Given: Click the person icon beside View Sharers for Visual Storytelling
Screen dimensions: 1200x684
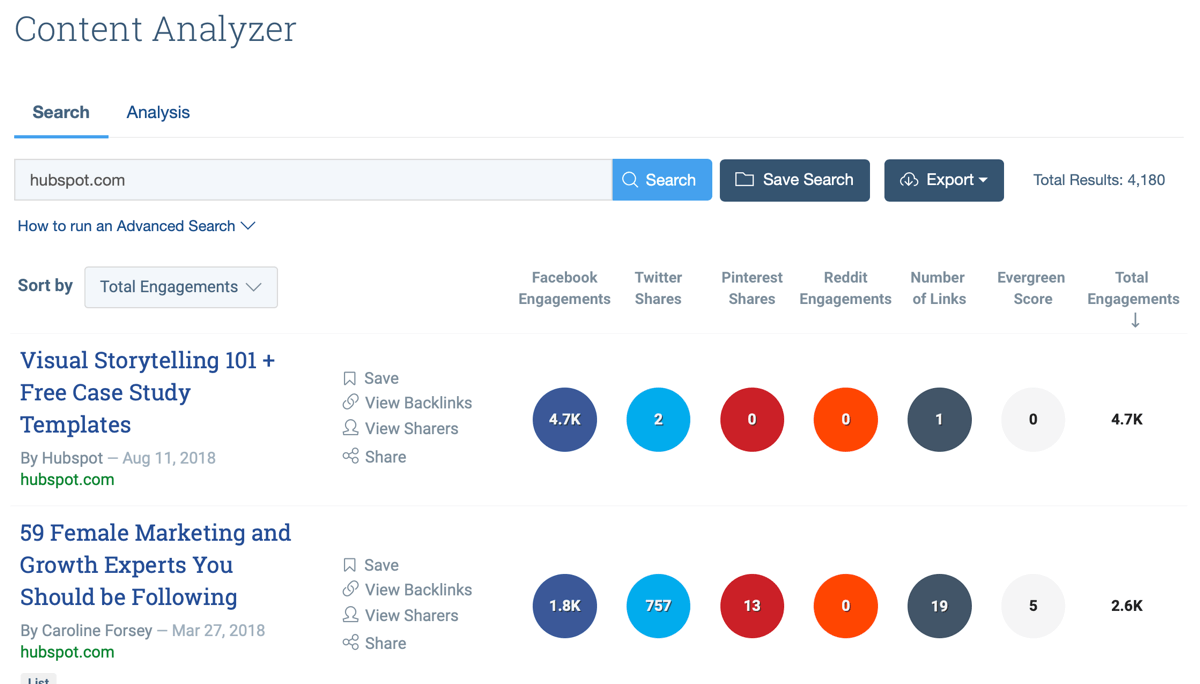Looking at the screenshot, I should tap(350, 428).
